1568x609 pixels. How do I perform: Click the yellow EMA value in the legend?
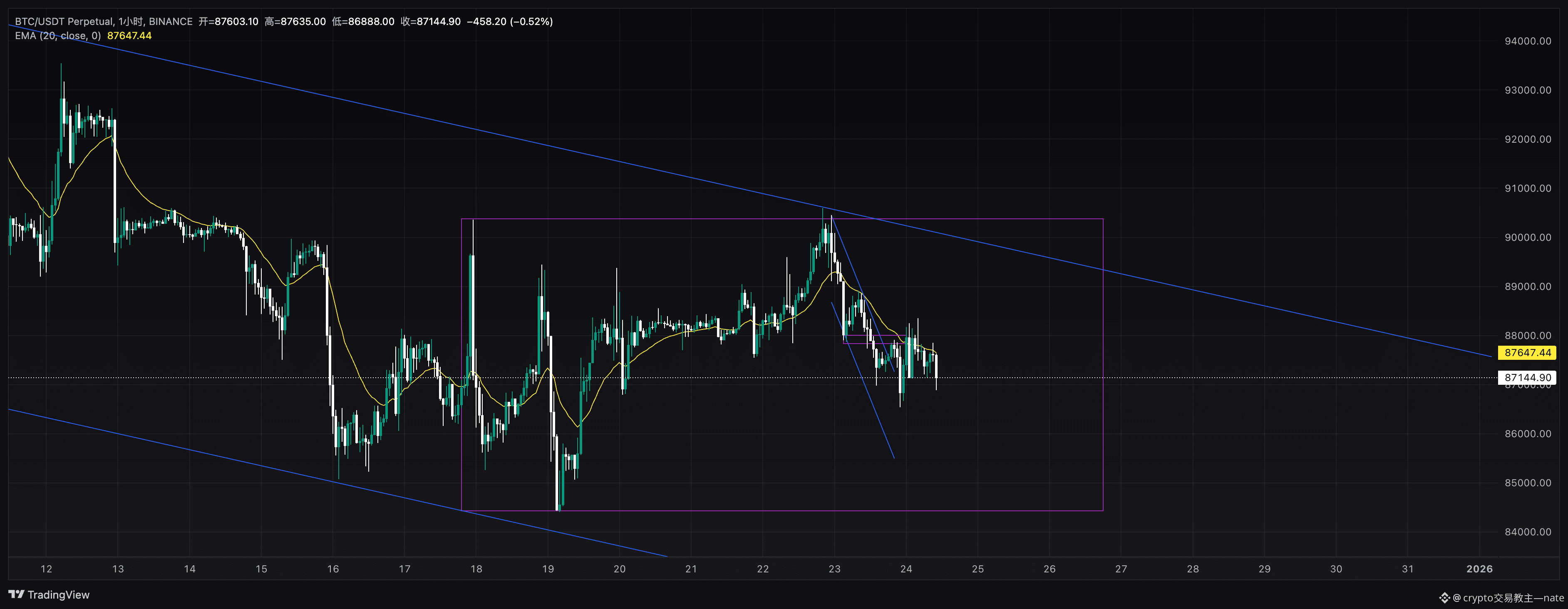tap(130, 36)
